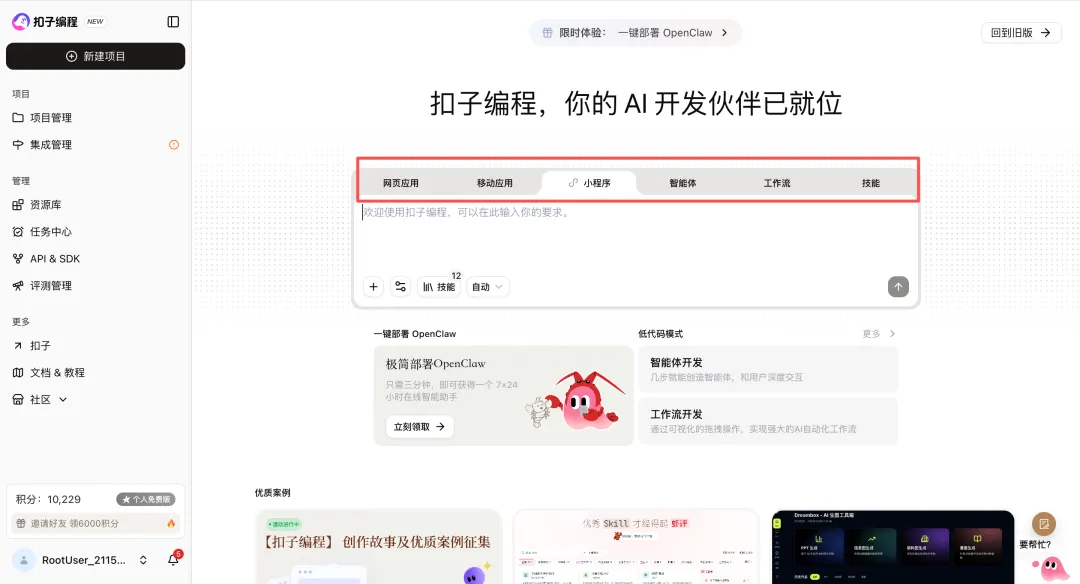Image resolution: width=1080 pixels, height=584 pixels.
Task: Click the 资源库 icon
Action: point(18,205)
